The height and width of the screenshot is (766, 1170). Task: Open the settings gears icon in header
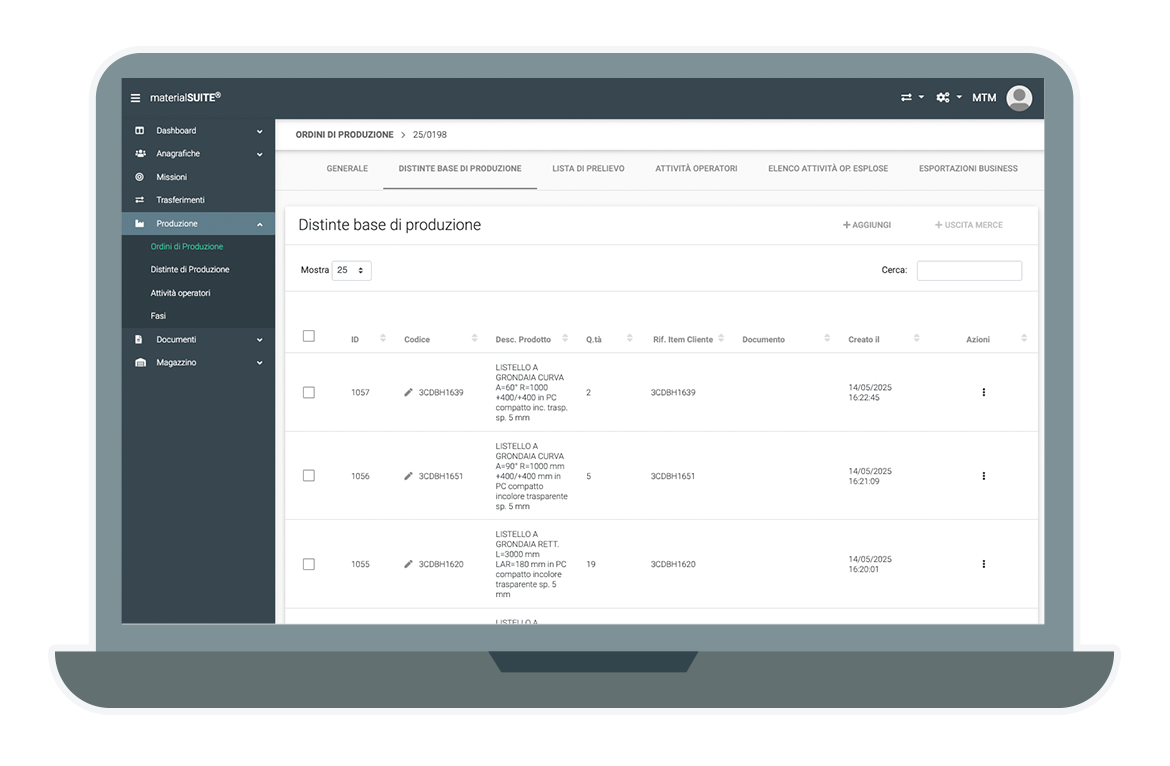pos(943,98)
